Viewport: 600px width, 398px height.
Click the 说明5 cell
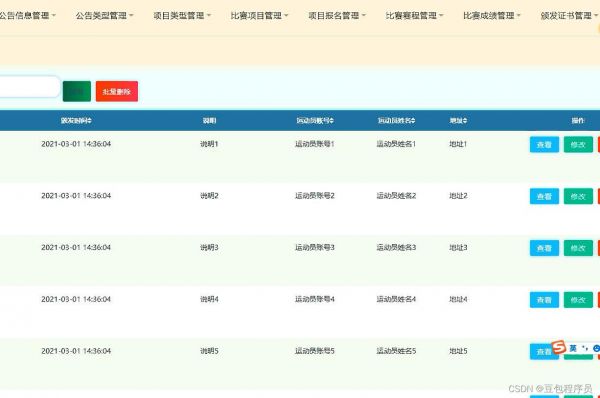[x=209, y=351]
